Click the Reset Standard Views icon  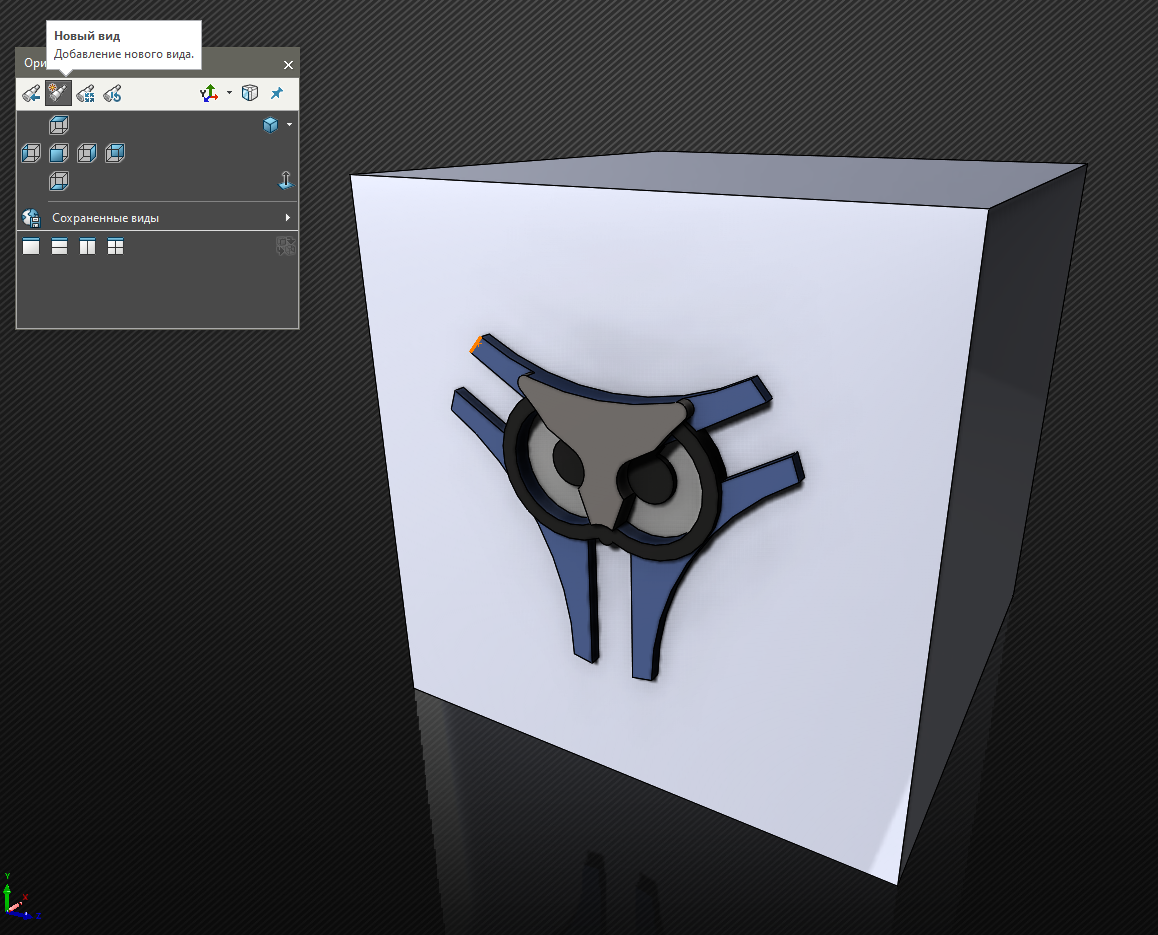(112, 94)
